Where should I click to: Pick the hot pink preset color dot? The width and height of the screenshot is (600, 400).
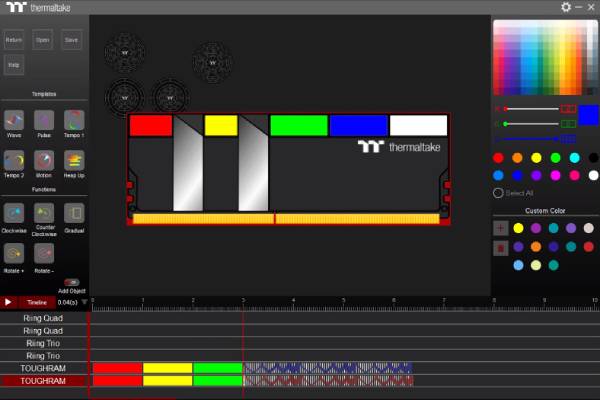(x=574, y=175)
